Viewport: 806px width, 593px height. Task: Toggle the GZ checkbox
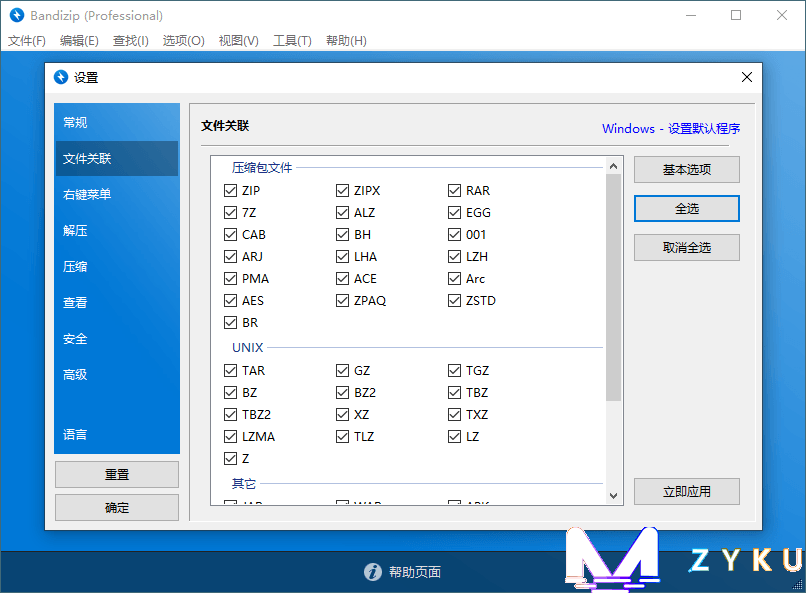[x=342, y=370]
